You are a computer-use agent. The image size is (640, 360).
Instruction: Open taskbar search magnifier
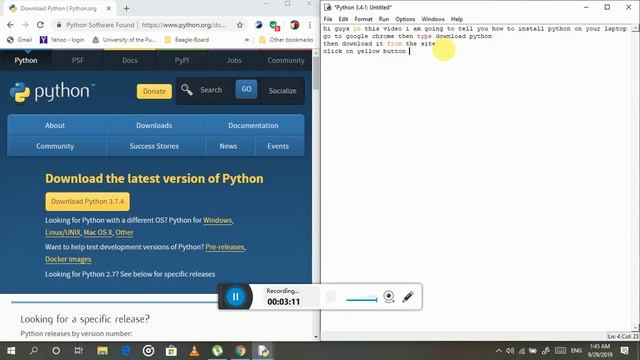coord(34,351)
